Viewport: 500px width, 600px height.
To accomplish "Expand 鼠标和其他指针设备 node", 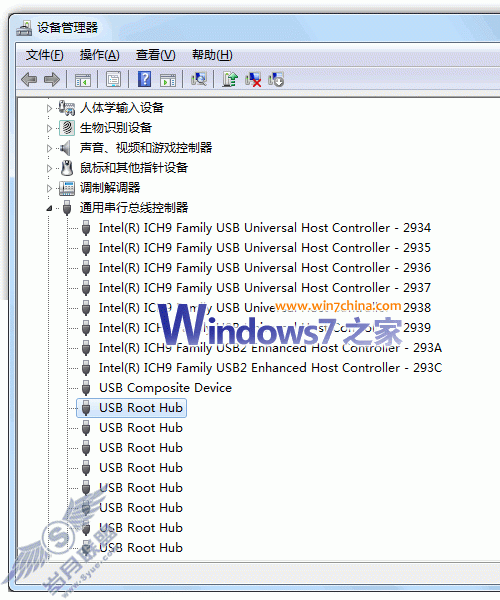I will pyautogui.click(x=49, y=168).
